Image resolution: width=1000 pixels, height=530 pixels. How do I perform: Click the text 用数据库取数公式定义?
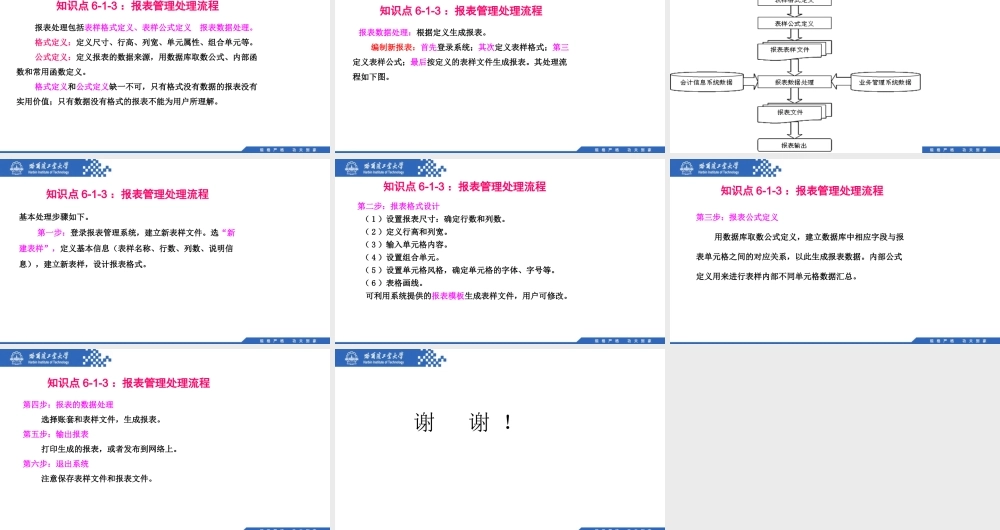pos(755,237)
